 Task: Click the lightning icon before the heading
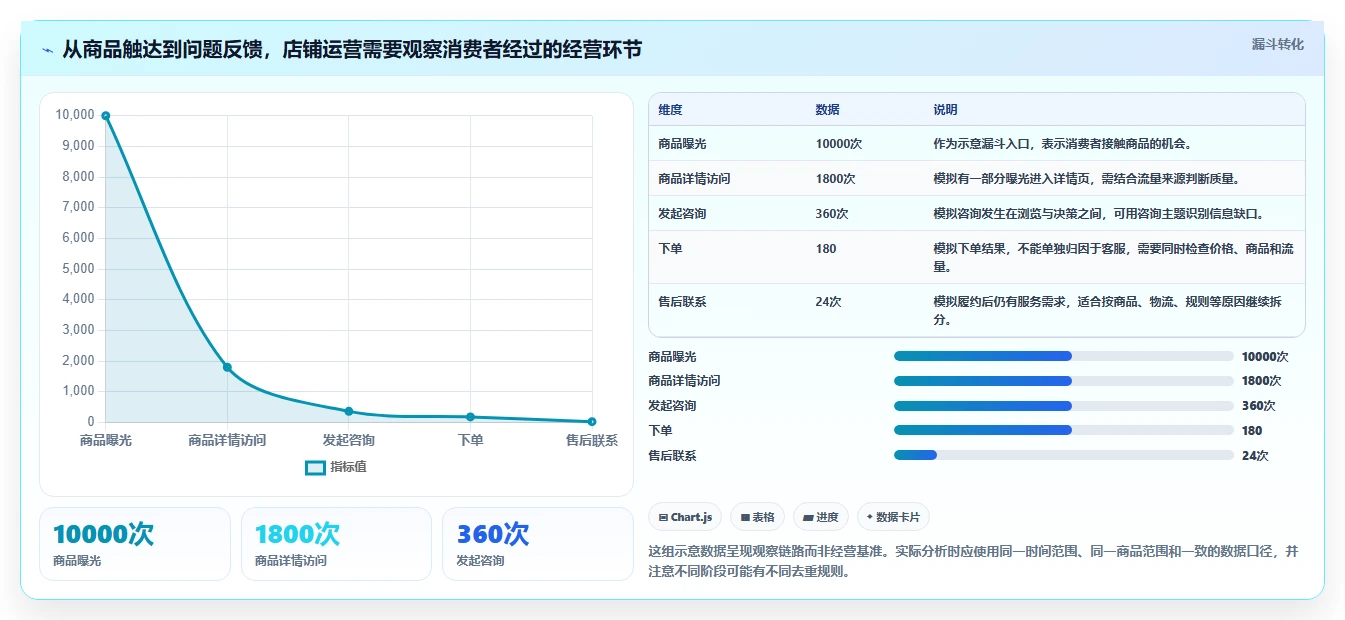point(48,50)
